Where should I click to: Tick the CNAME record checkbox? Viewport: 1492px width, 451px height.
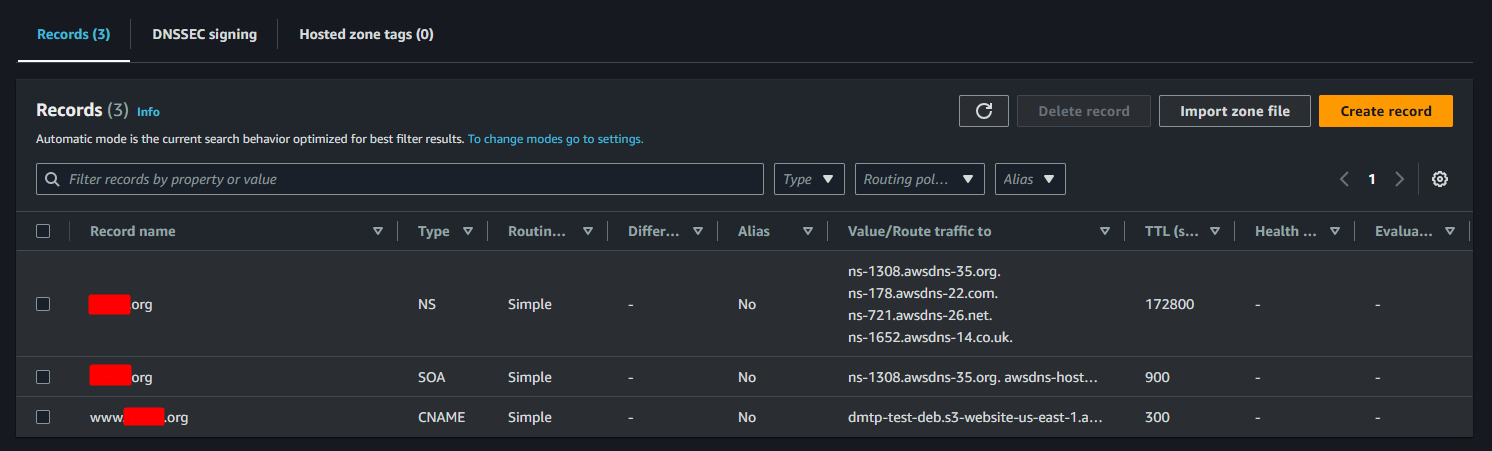point(43,417)
